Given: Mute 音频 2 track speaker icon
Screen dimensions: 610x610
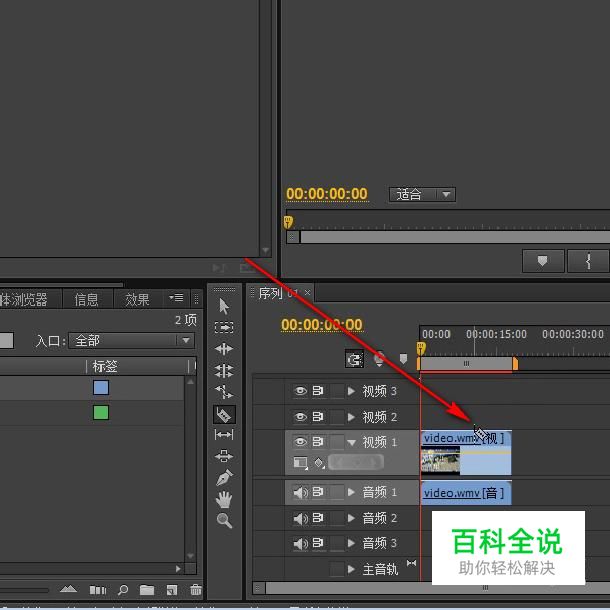Looking at the screenshot, I should [x=300, y=518].
